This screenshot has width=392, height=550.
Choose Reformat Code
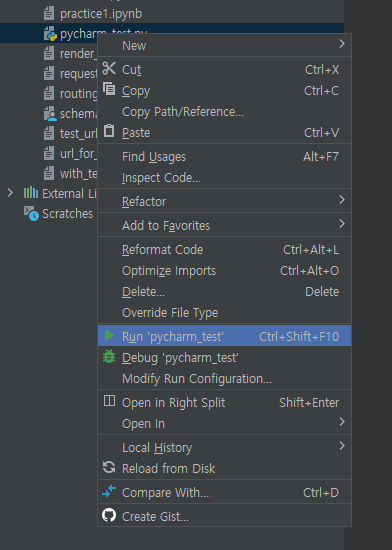(x=224, y=249)
